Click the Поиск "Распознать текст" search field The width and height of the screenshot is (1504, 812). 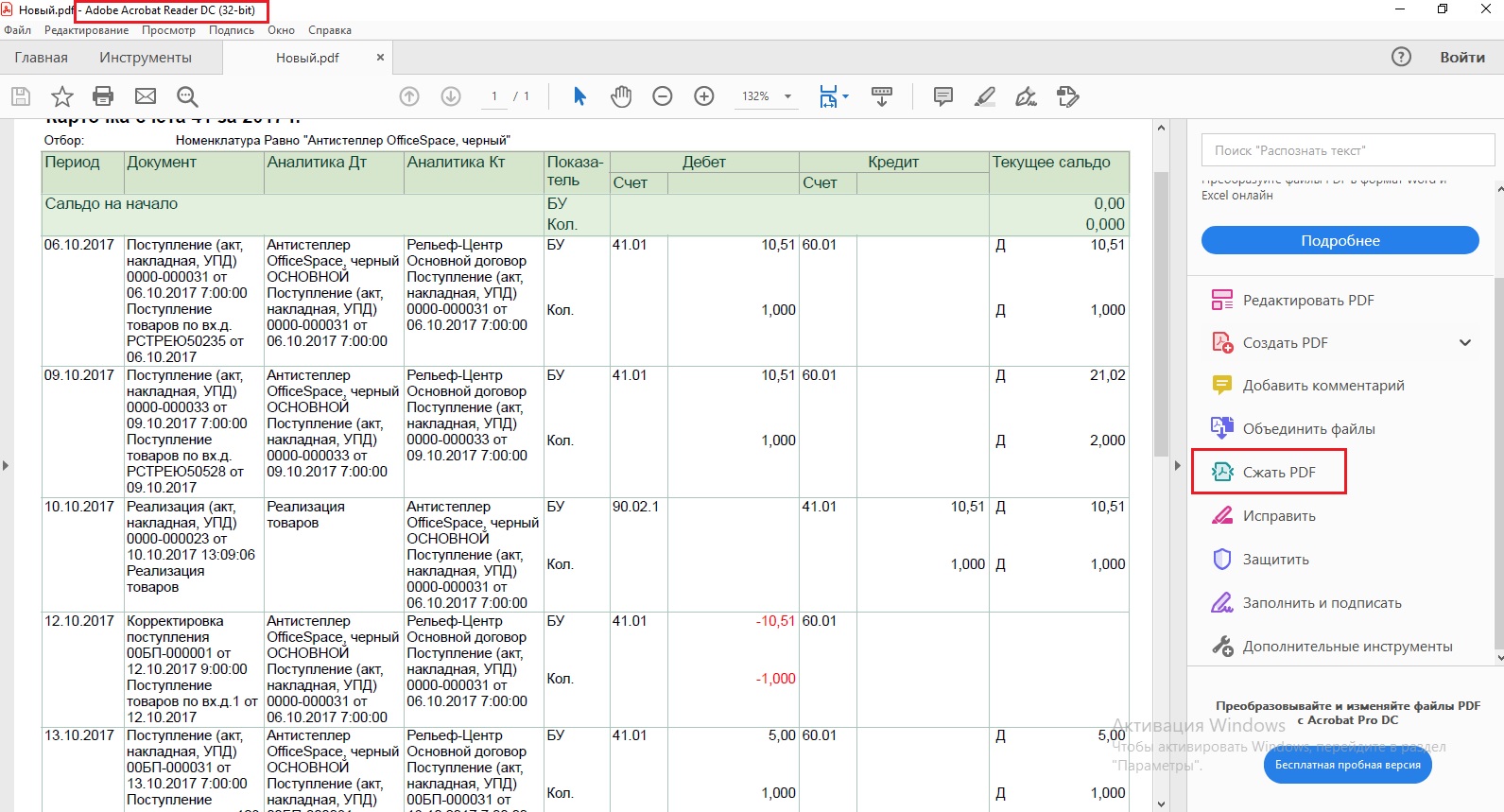1348,150
